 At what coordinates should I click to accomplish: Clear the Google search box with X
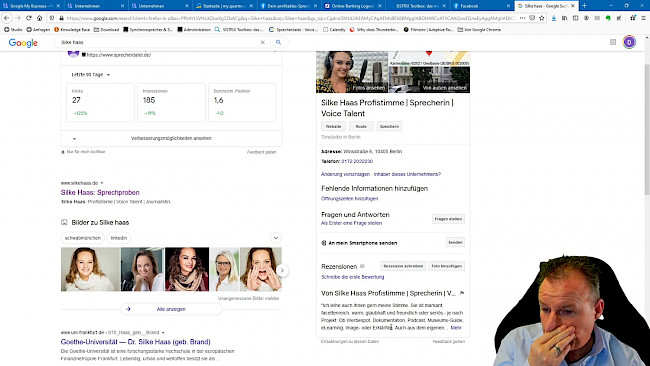click(x=262, y=42)
